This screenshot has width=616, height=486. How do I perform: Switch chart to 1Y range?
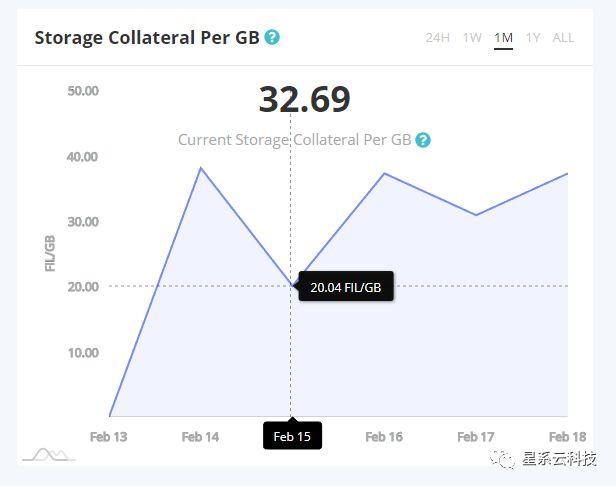(533, 38)
